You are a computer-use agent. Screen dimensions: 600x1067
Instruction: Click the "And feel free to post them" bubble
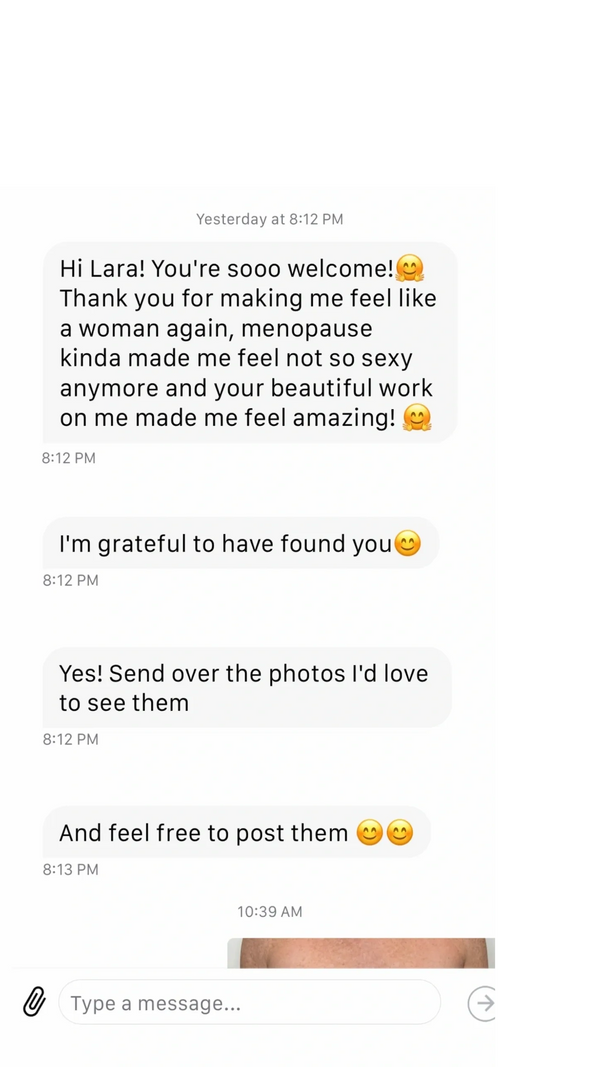236,832
